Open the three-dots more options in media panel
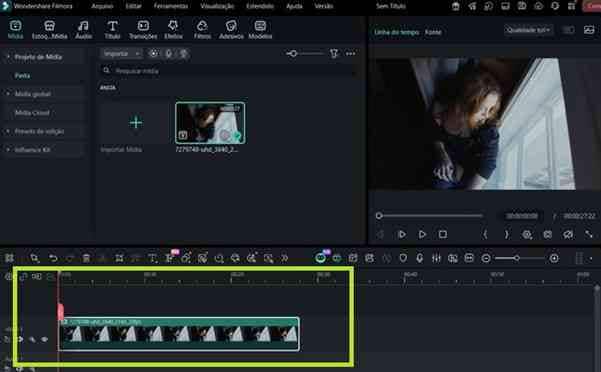The image size is (601, 372). point(350,54)
